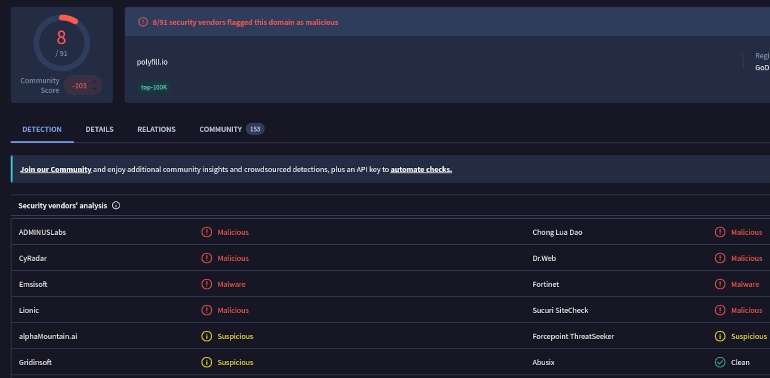Click the malicious icon for Sucuri SiteCheck
Viewport: 770px width, 378px height.
[720, 310]
